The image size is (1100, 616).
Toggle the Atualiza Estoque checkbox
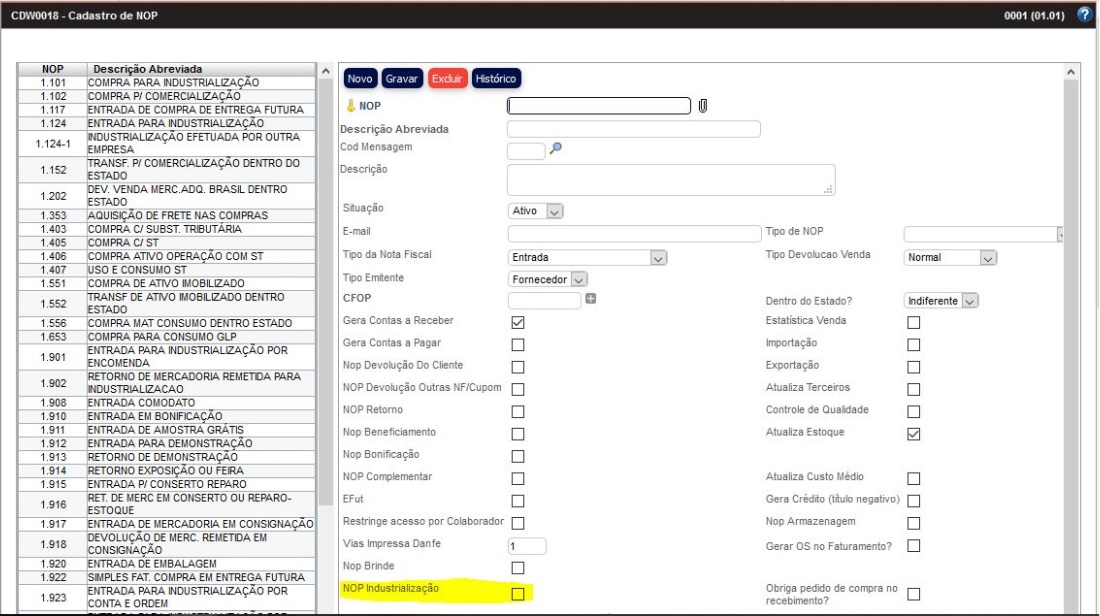point(913,434)
